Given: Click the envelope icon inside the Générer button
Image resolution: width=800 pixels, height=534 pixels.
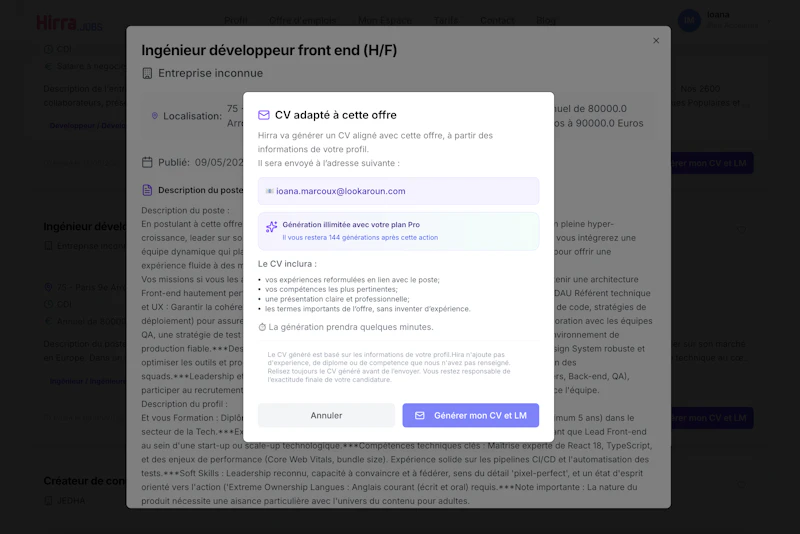Looking at the screenshot, I should pos(419,416).
